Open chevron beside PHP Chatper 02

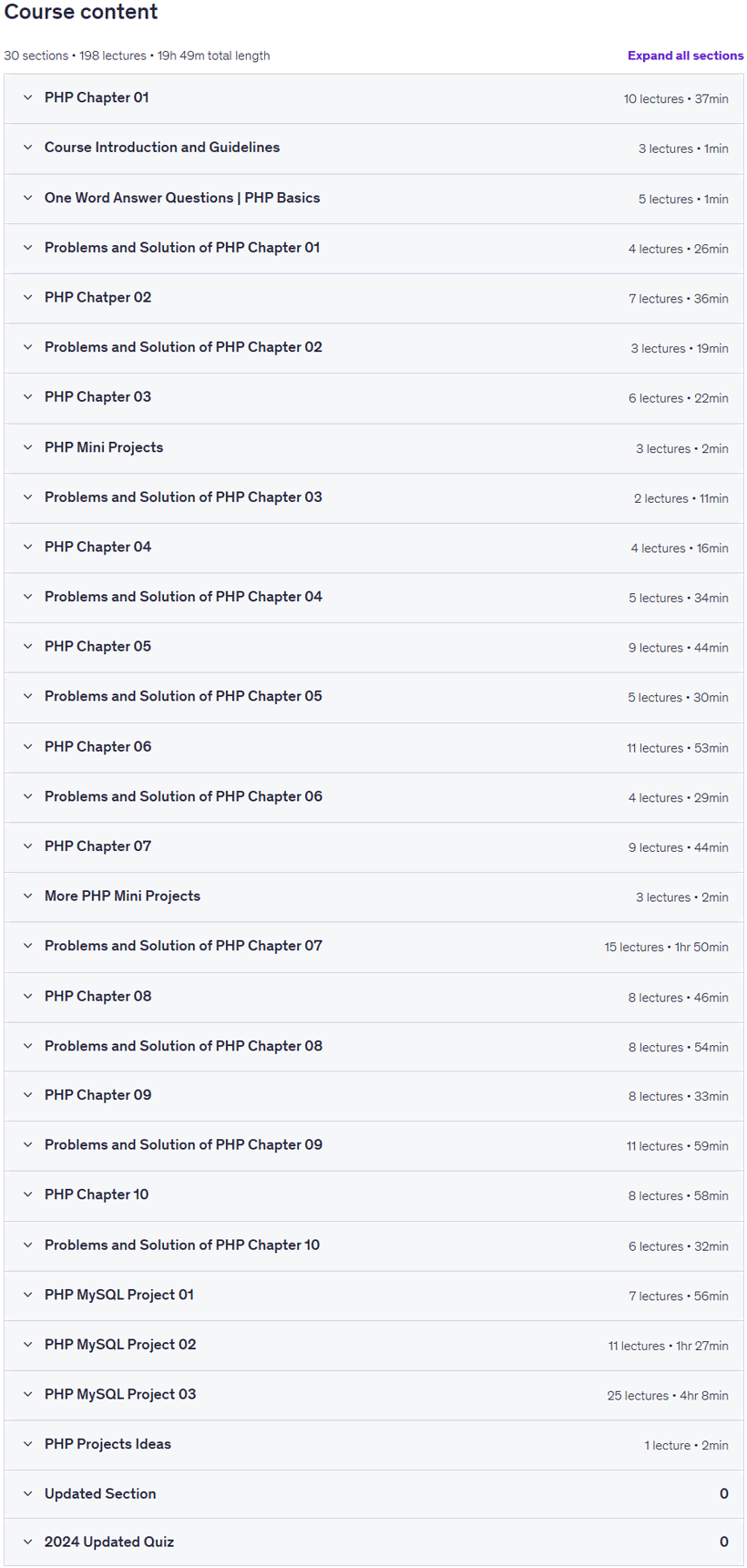tap(28, 297)
